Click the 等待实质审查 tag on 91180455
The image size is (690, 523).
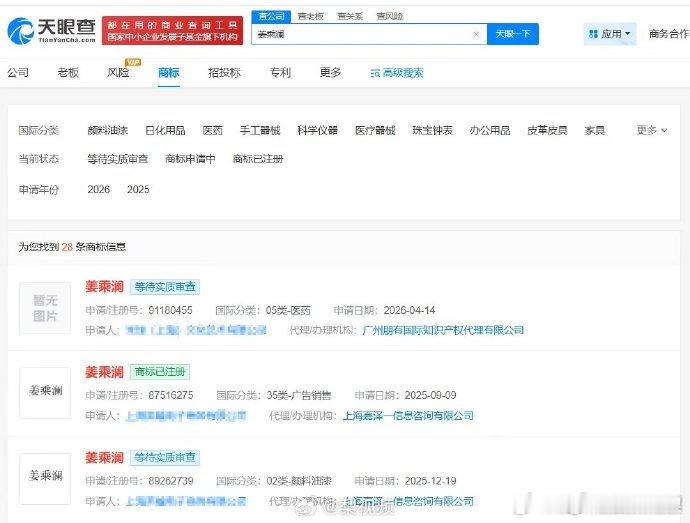click(165, 287)
